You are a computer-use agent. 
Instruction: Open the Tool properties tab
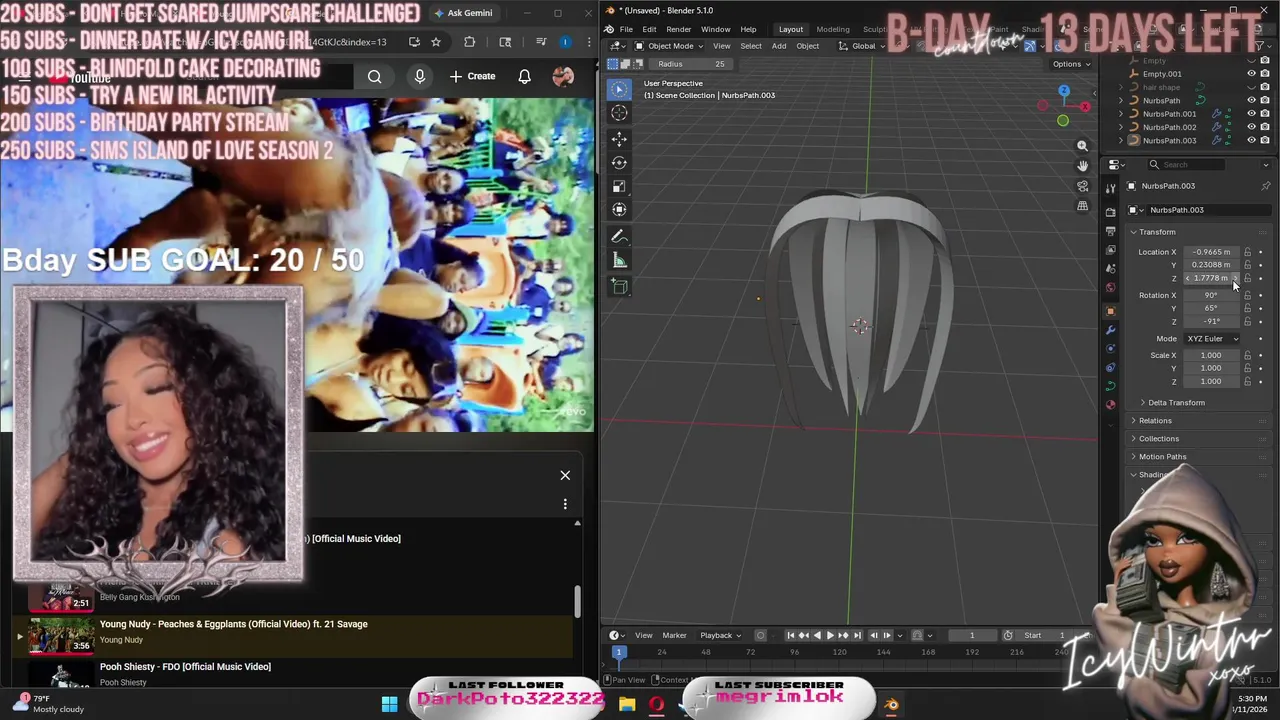pyautogui.click(x=1110, y=188)
